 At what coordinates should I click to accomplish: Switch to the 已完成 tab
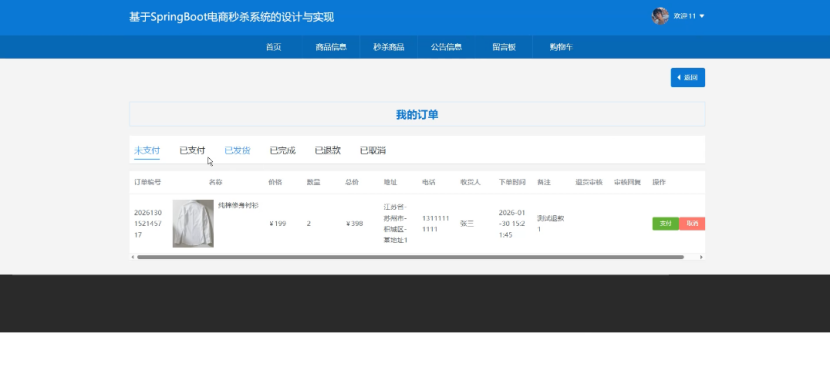(x=283, y=150)
